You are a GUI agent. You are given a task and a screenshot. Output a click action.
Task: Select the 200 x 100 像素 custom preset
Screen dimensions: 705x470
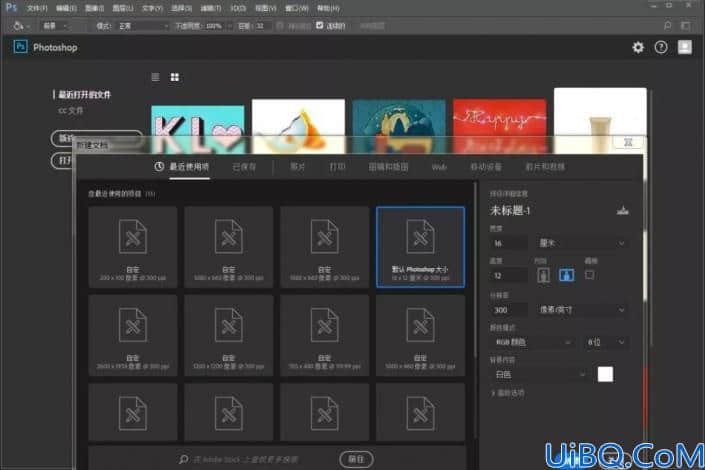tap(133, 247)
